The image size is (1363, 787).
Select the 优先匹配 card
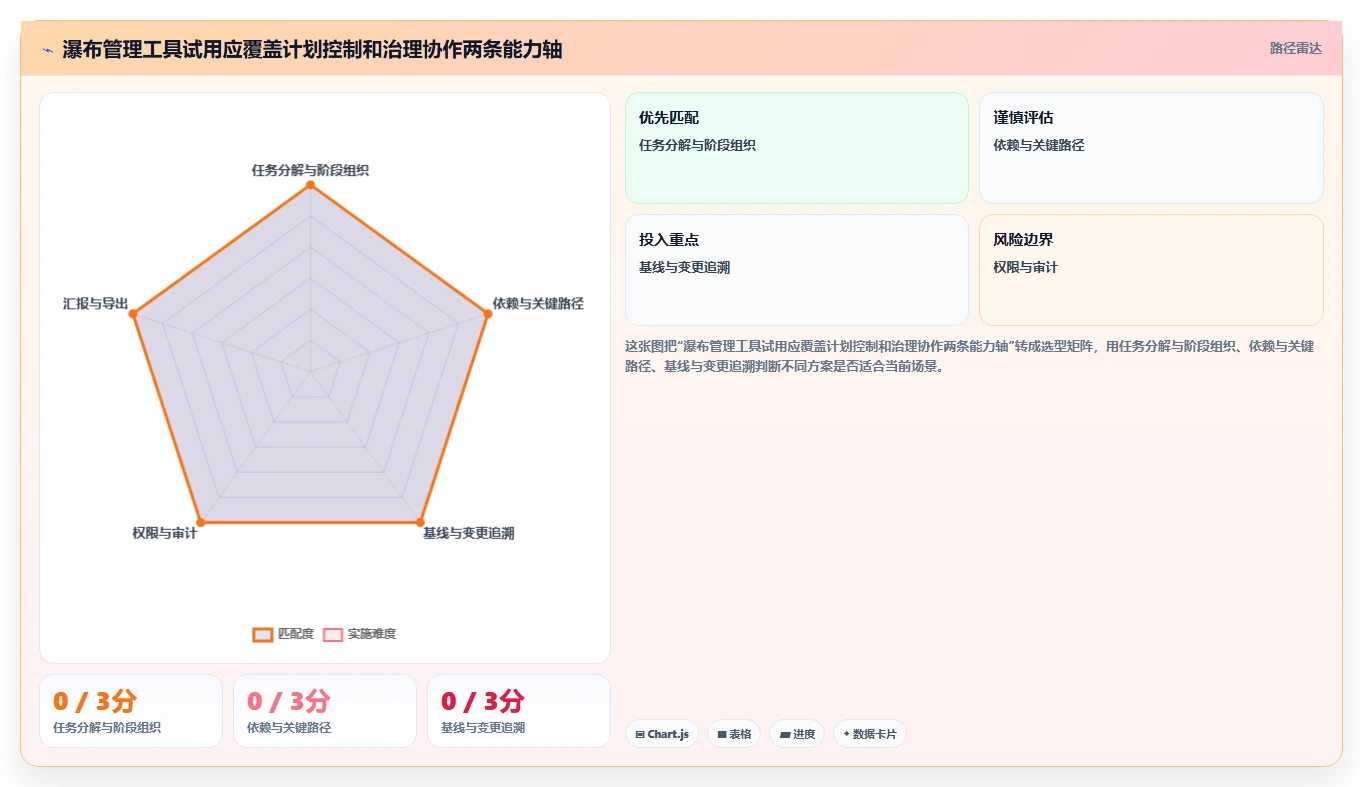coord(797,148)
